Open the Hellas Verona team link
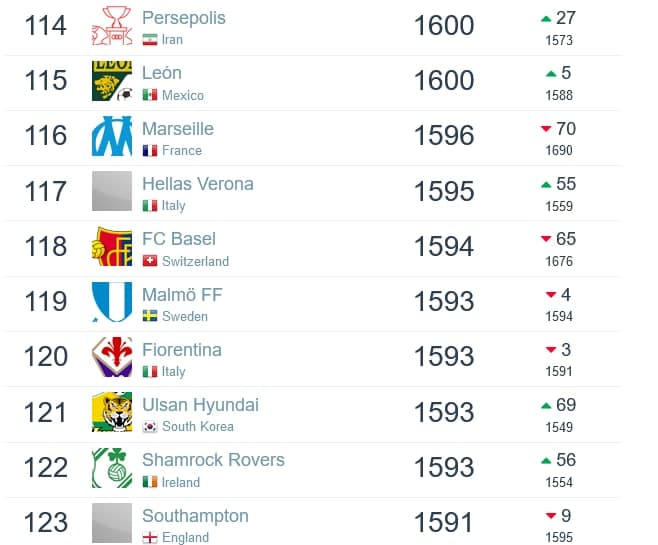Image resolution: width=658 pixels, height=545 pixels. point(198,184)
